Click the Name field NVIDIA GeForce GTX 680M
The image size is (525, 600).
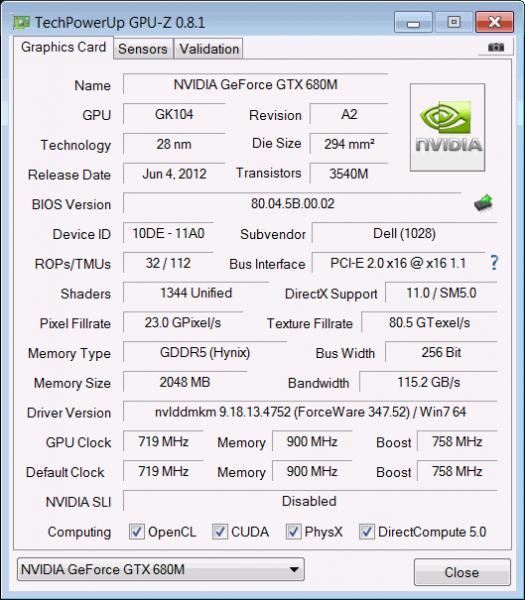(256, 84)
